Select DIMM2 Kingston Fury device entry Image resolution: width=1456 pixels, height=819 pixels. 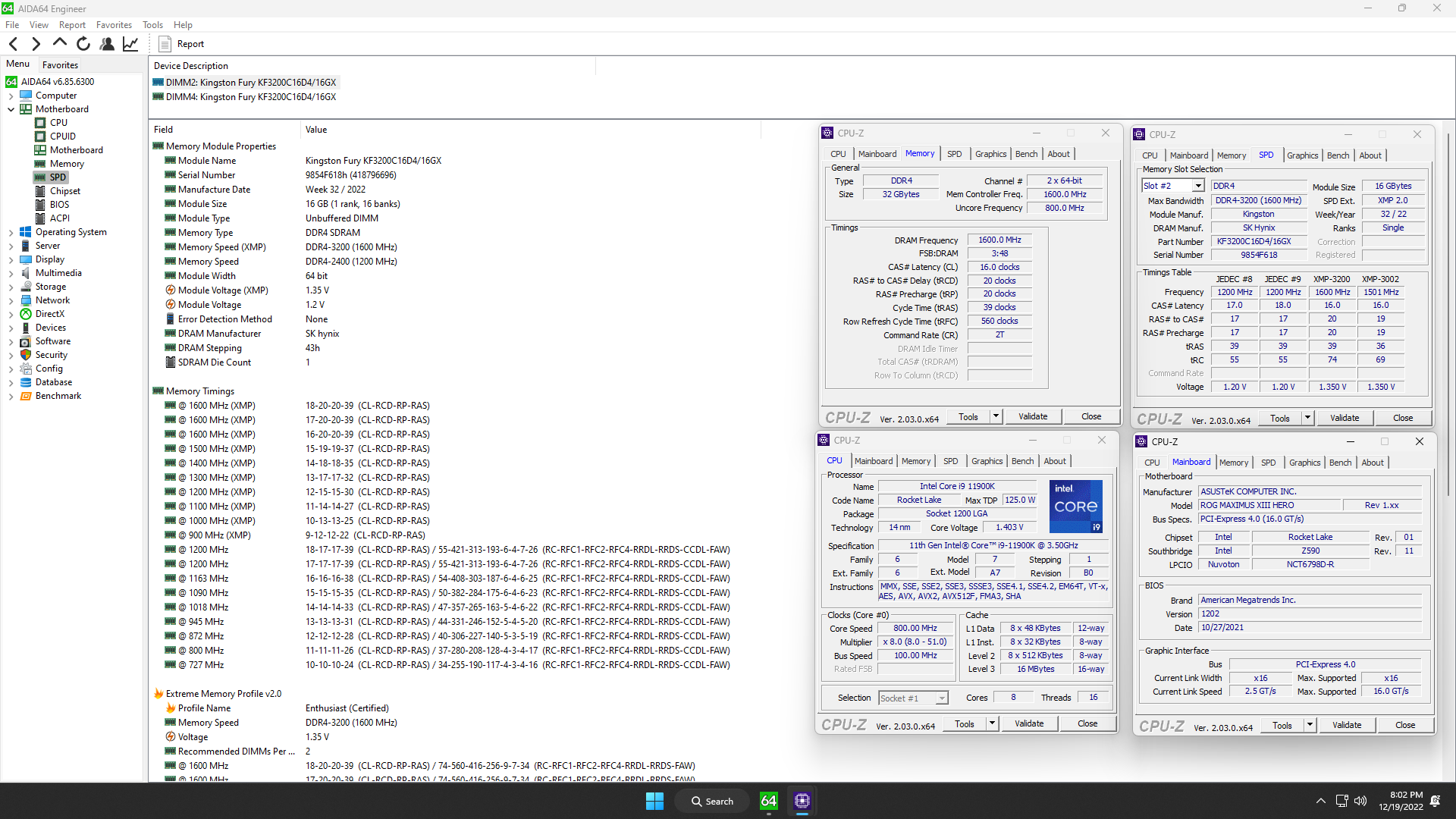pyautogui.click(x=244, y=83)
